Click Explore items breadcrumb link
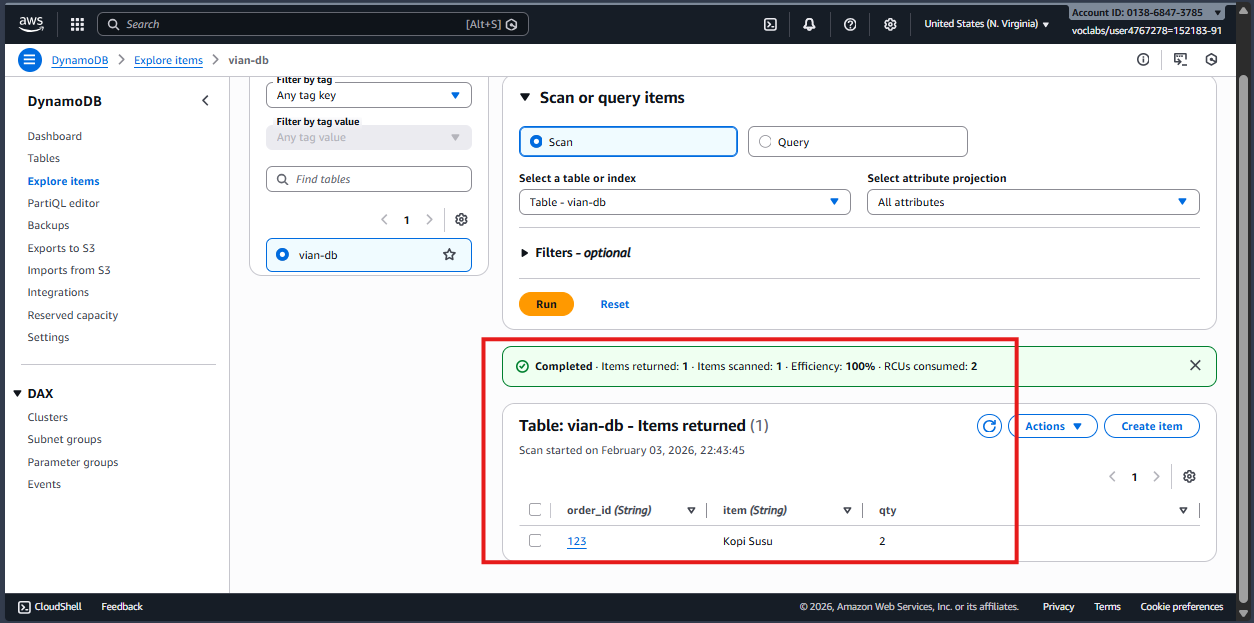Viewport: 1254px width, 623px height. click(168, 60)
